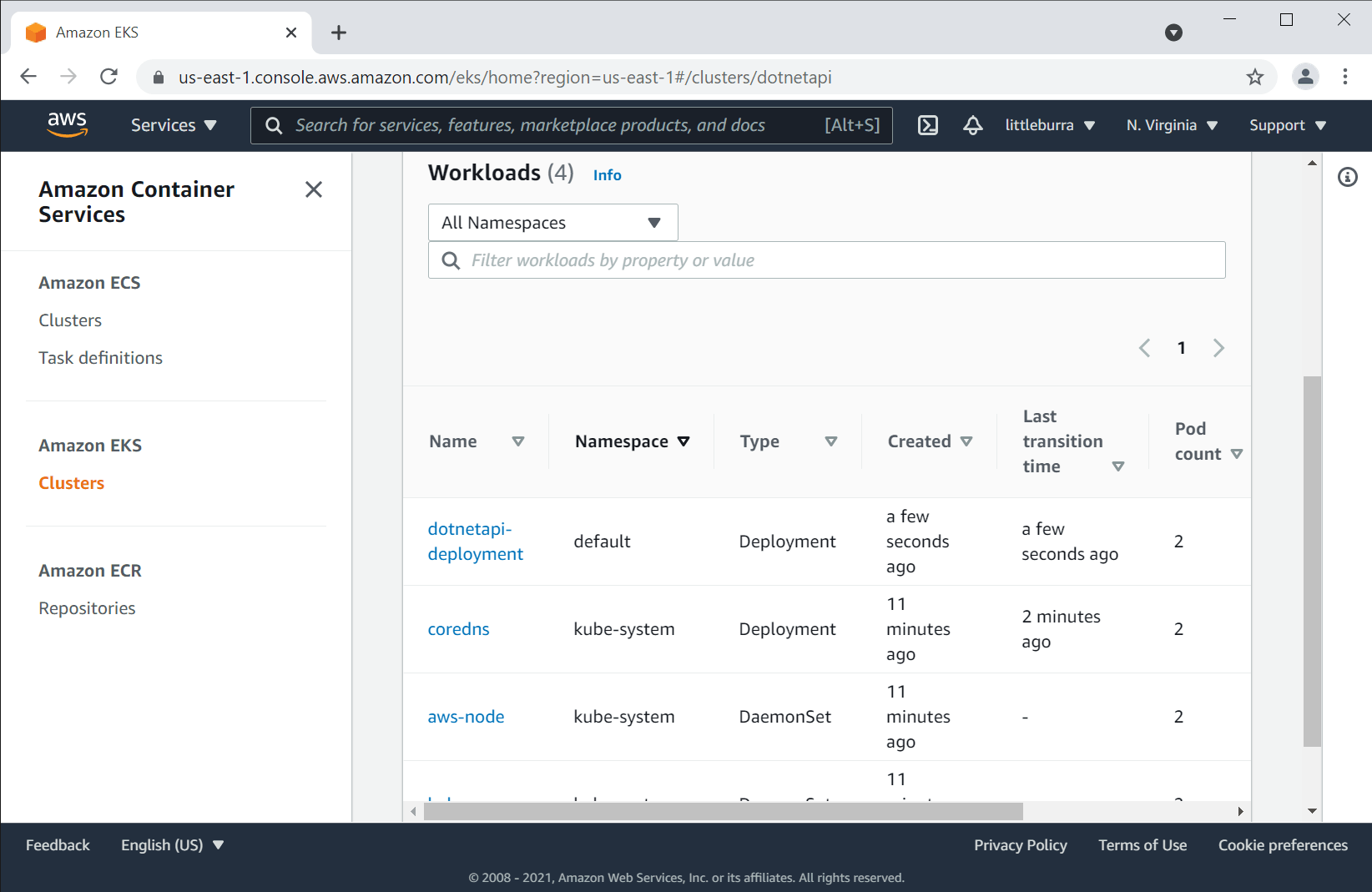Screen dimensions: 1372x892
Task: Click the AWS logo home icon
Action: [68, 124]
